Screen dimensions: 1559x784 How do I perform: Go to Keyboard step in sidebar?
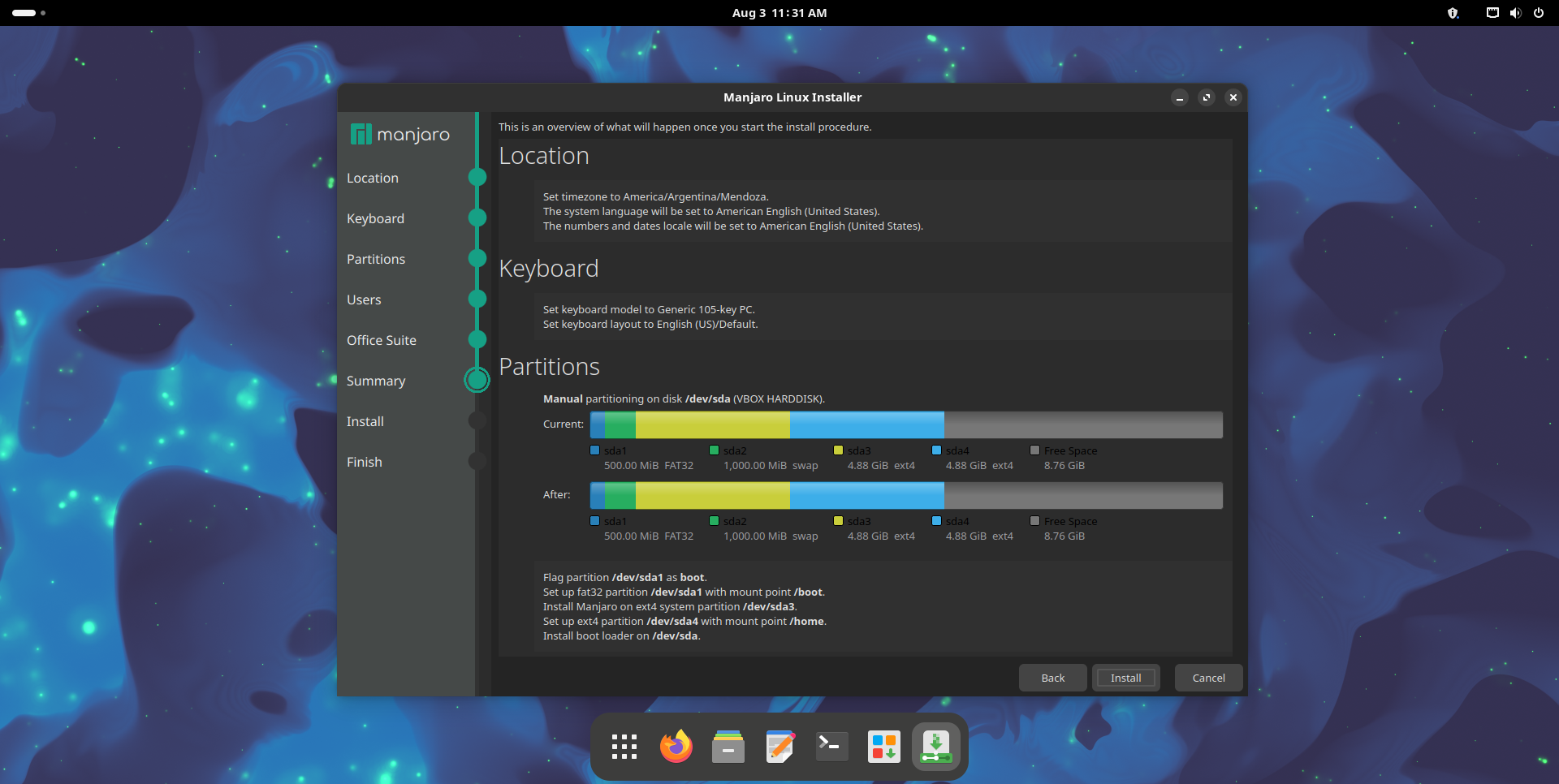point(375,218)
